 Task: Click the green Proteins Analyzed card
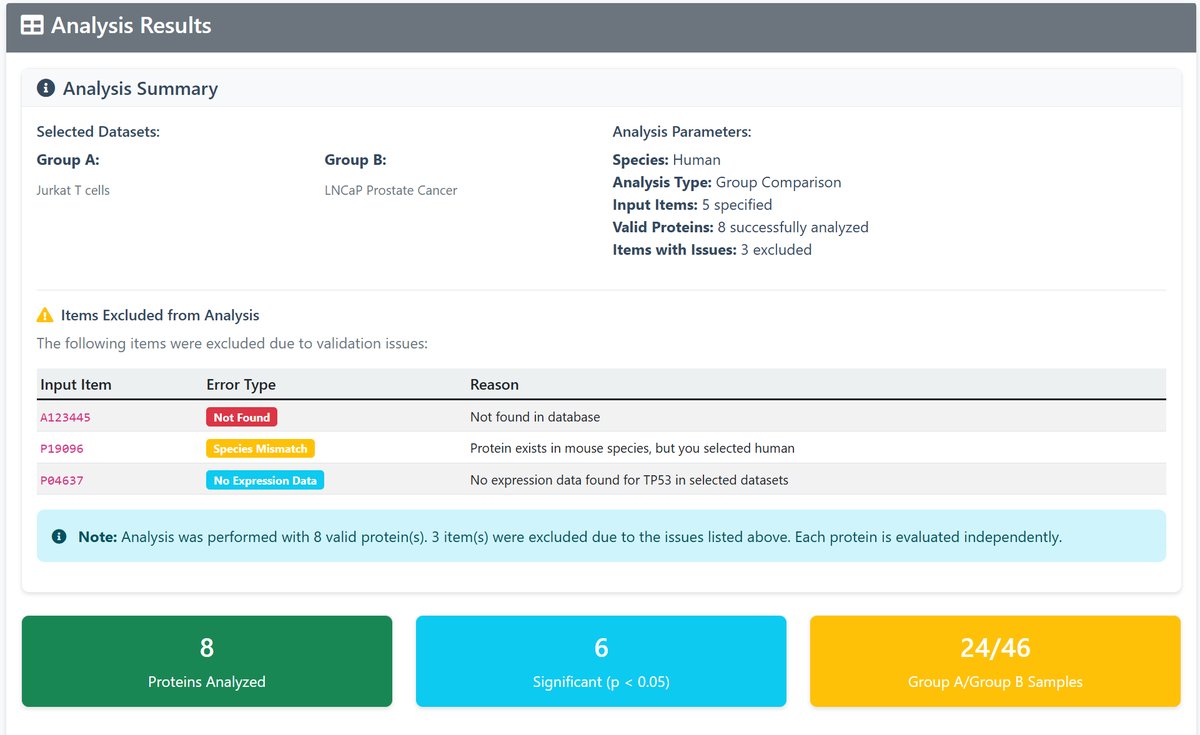coord(207,661)
